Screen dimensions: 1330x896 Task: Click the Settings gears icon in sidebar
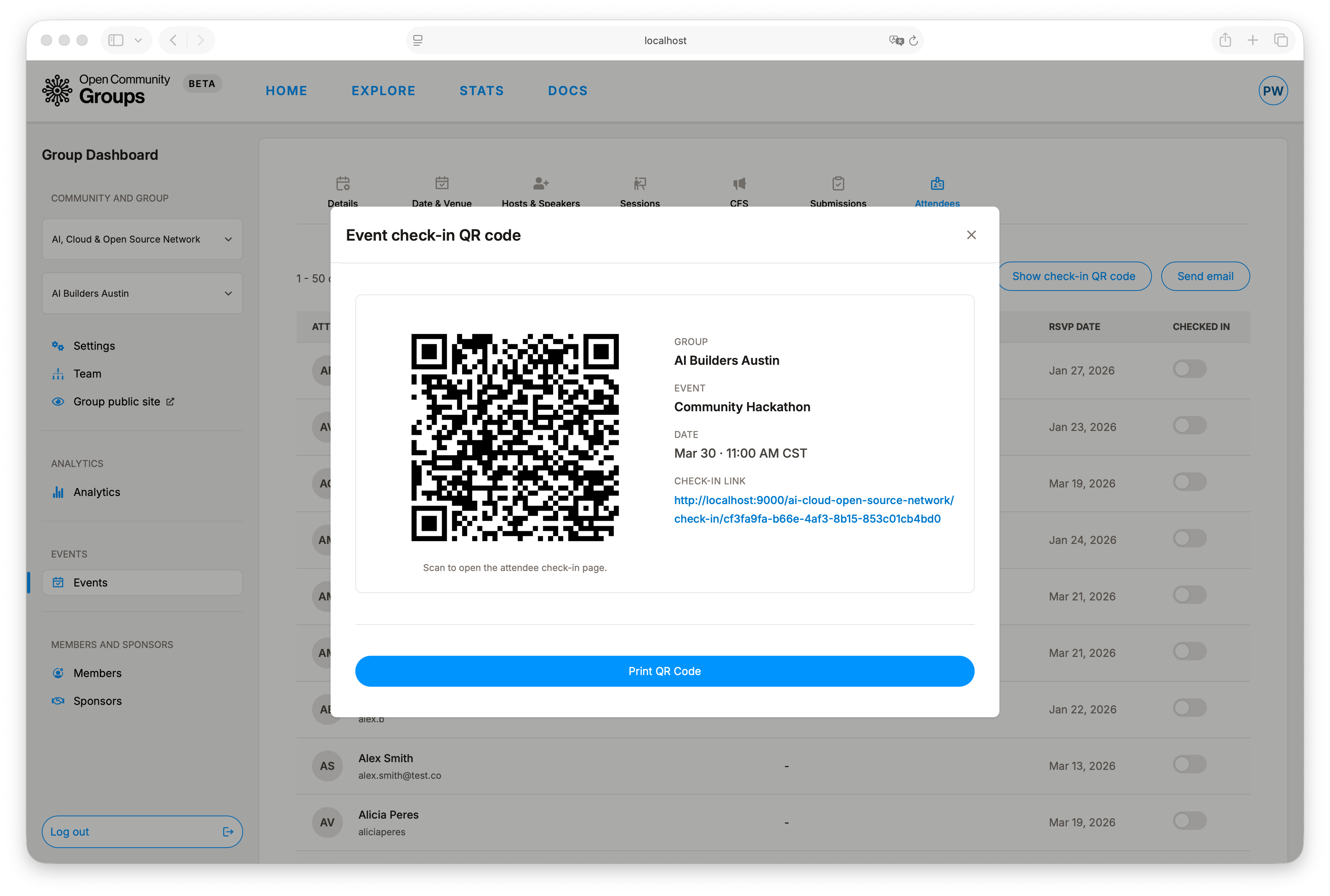(x=58, y=346)
